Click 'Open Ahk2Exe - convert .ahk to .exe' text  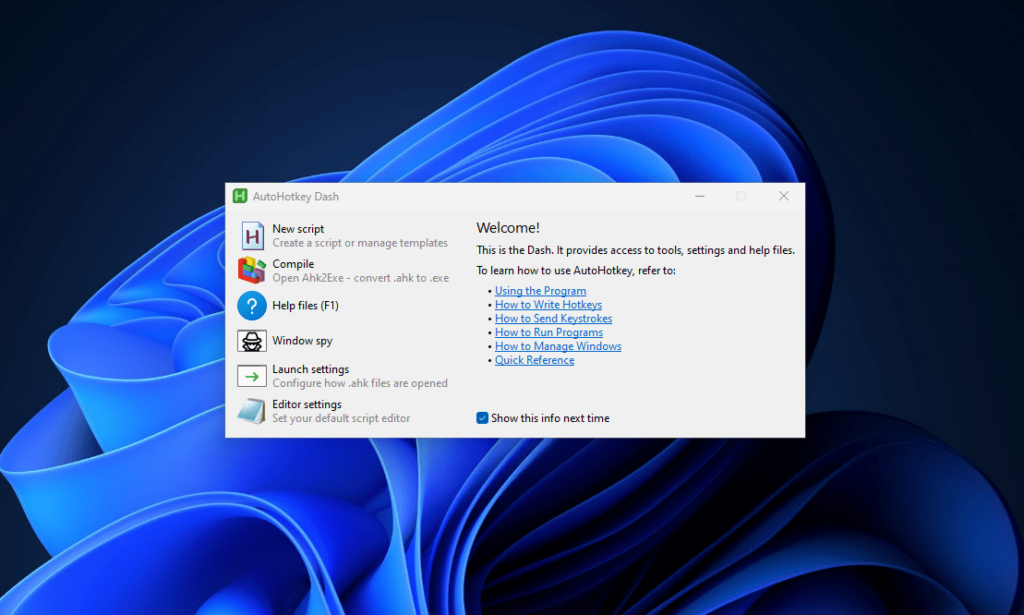360,278
